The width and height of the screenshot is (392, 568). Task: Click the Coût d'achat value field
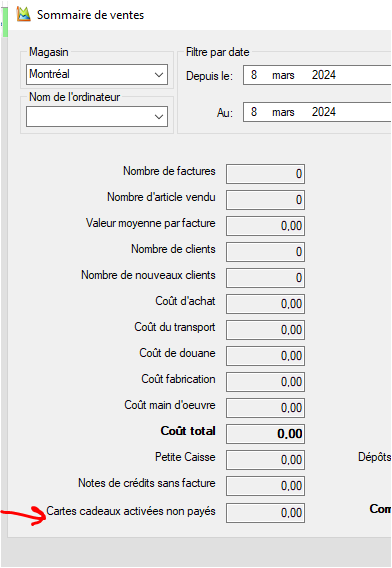point(265,304)
